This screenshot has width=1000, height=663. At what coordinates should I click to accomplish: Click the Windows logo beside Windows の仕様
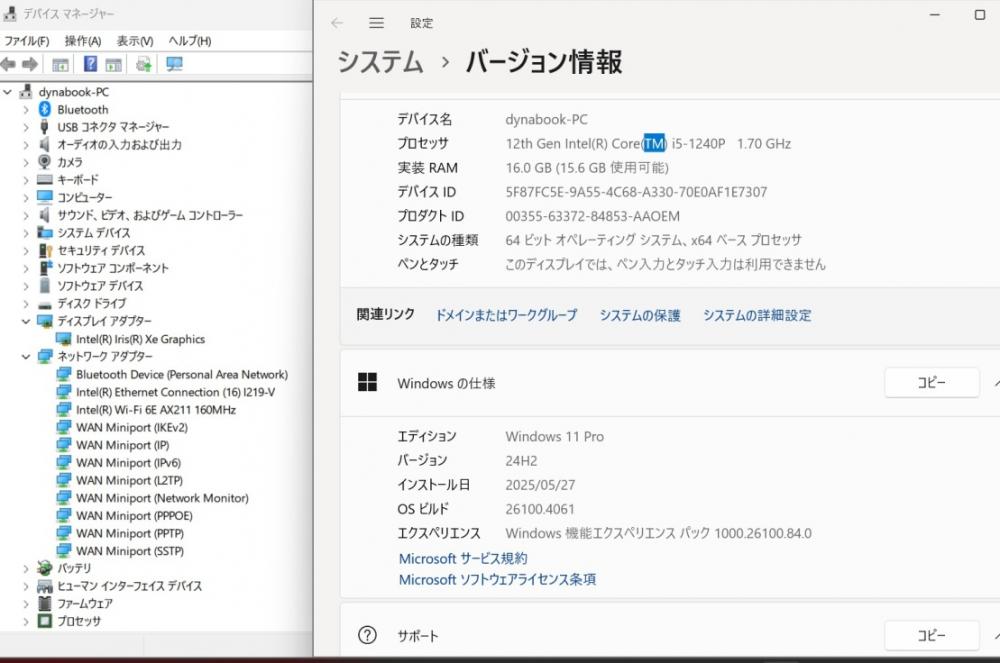click(367, 382)
